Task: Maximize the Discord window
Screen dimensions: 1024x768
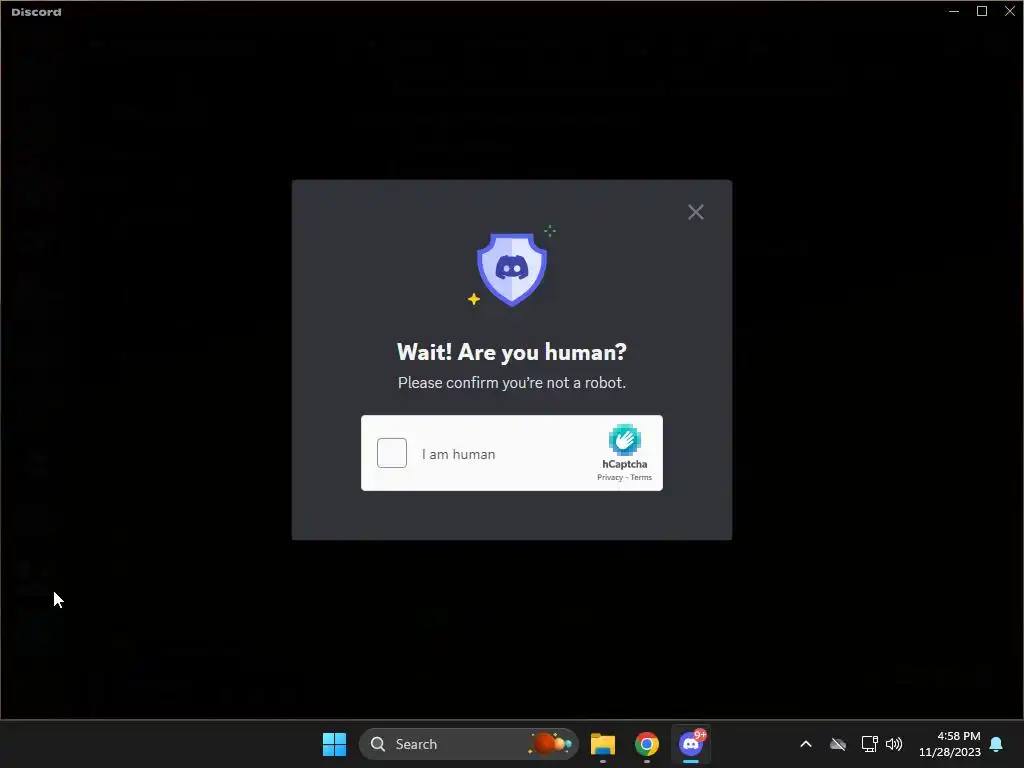Action: coord(982,11)
